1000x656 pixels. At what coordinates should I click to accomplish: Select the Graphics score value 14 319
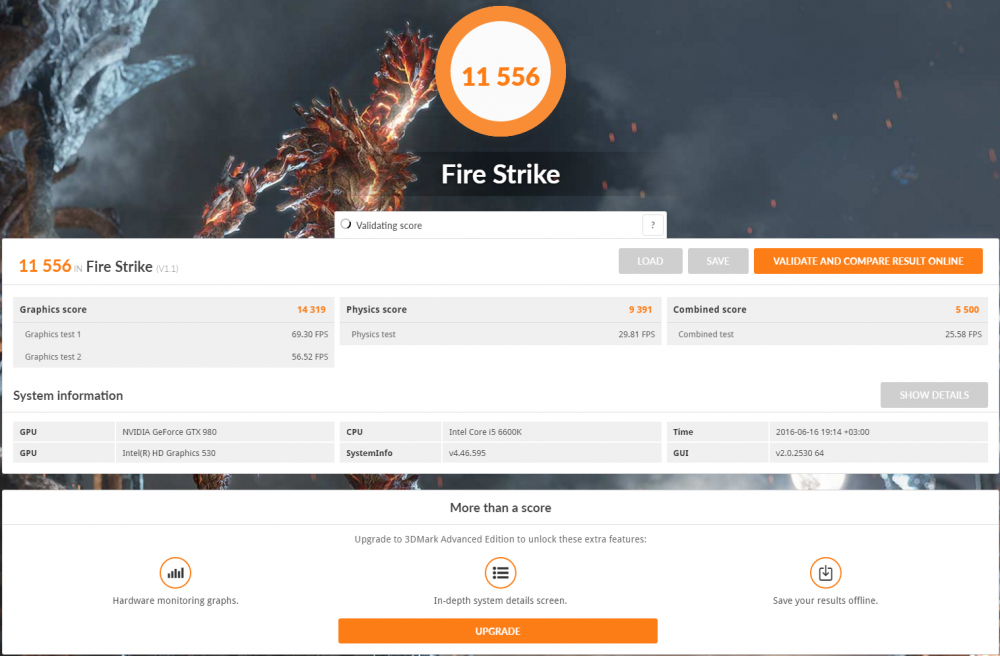point(311,310)
